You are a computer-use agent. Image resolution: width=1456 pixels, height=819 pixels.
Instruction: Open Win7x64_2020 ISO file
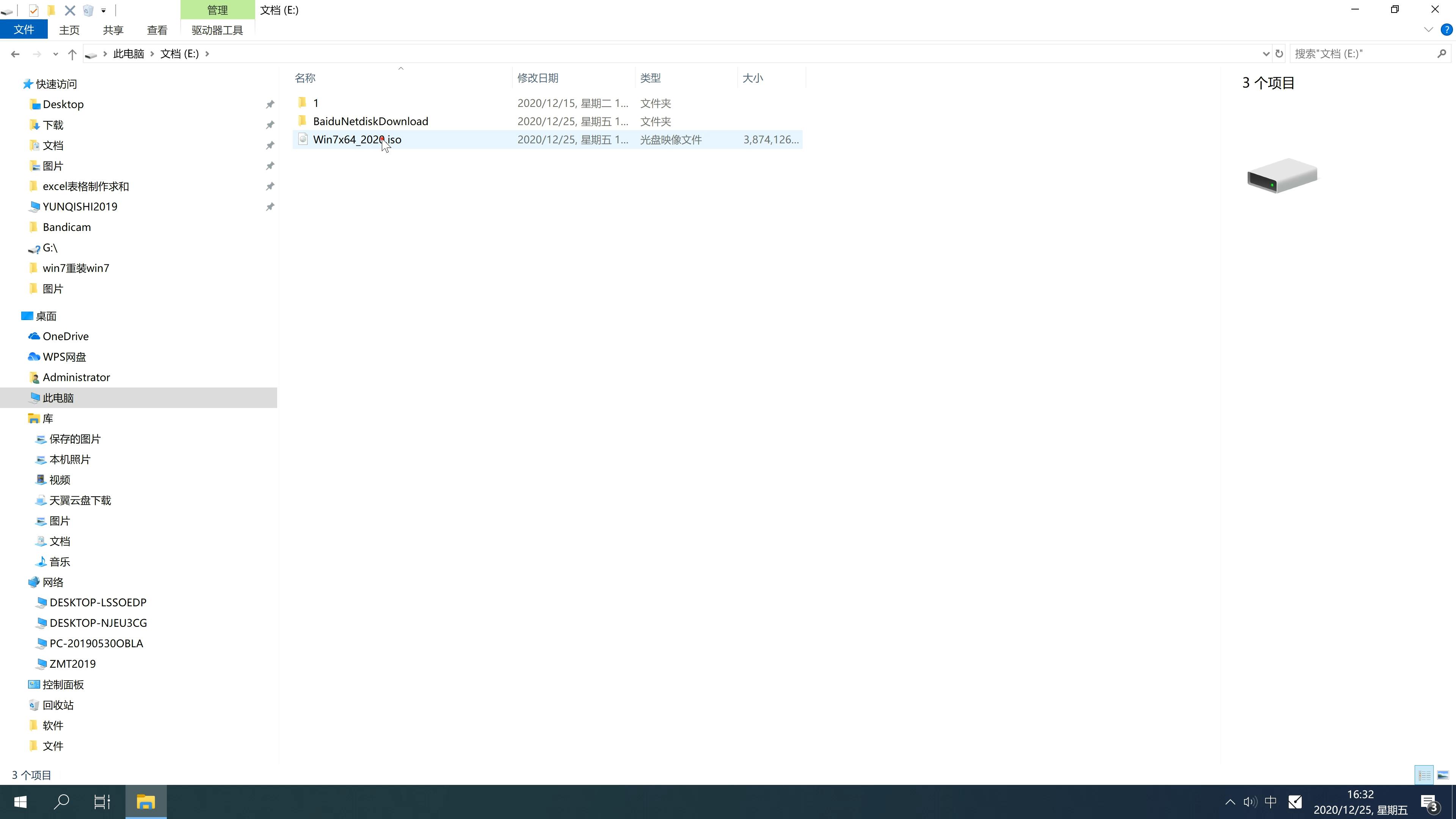click(x=357, y=139)
